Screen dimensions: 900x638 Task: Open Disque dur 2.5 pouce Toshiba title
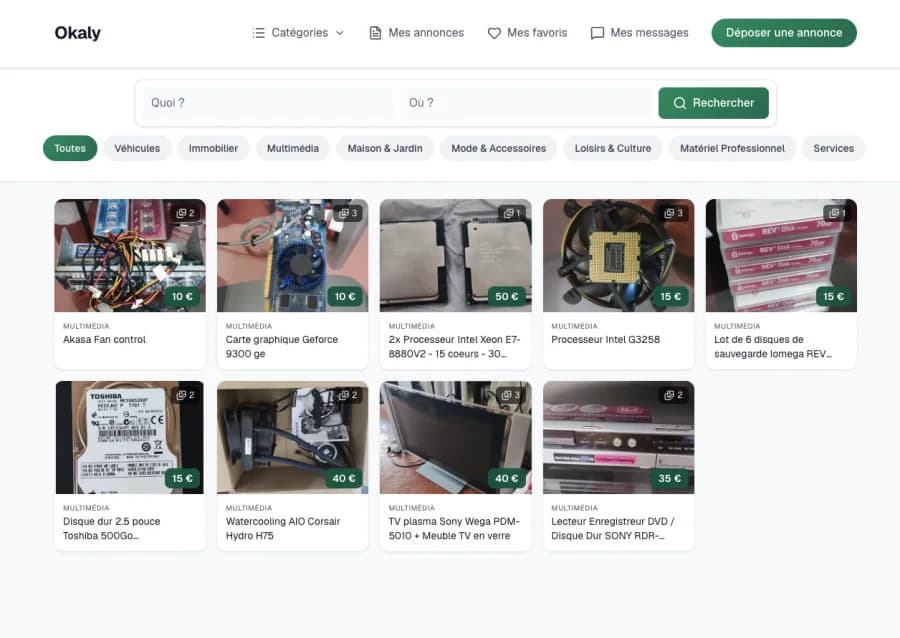(x=111, y=528)
